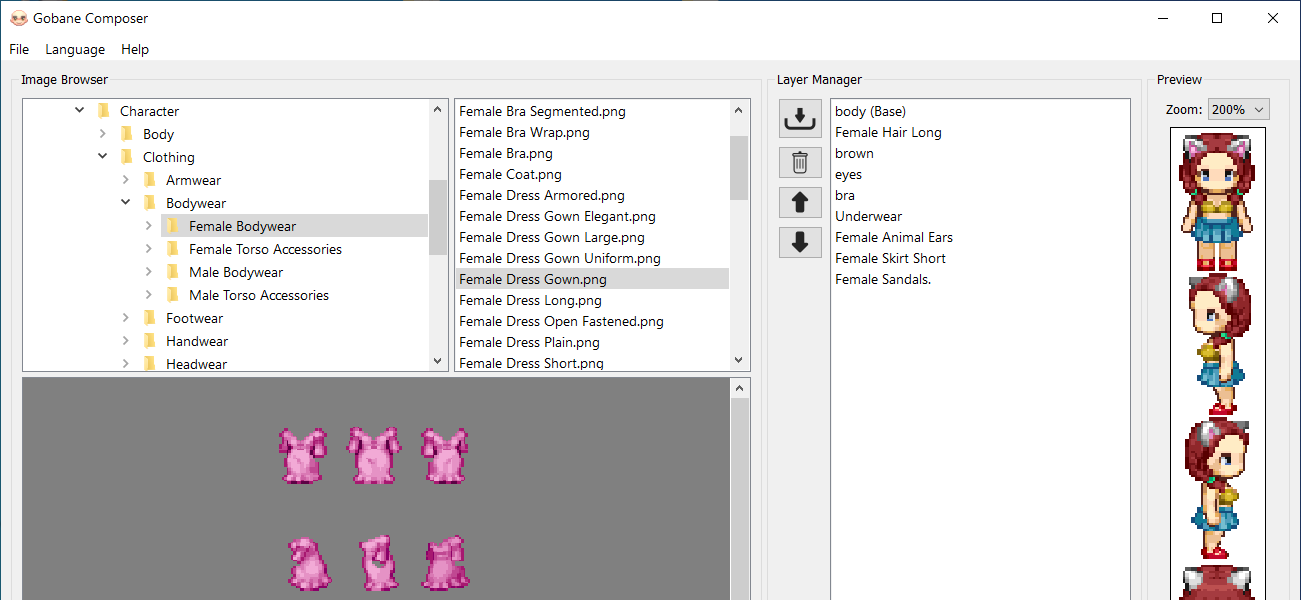Select the Female Animal Ears layer
Image resolution: width=1301 pixels, height=600 pixels.
894,237
